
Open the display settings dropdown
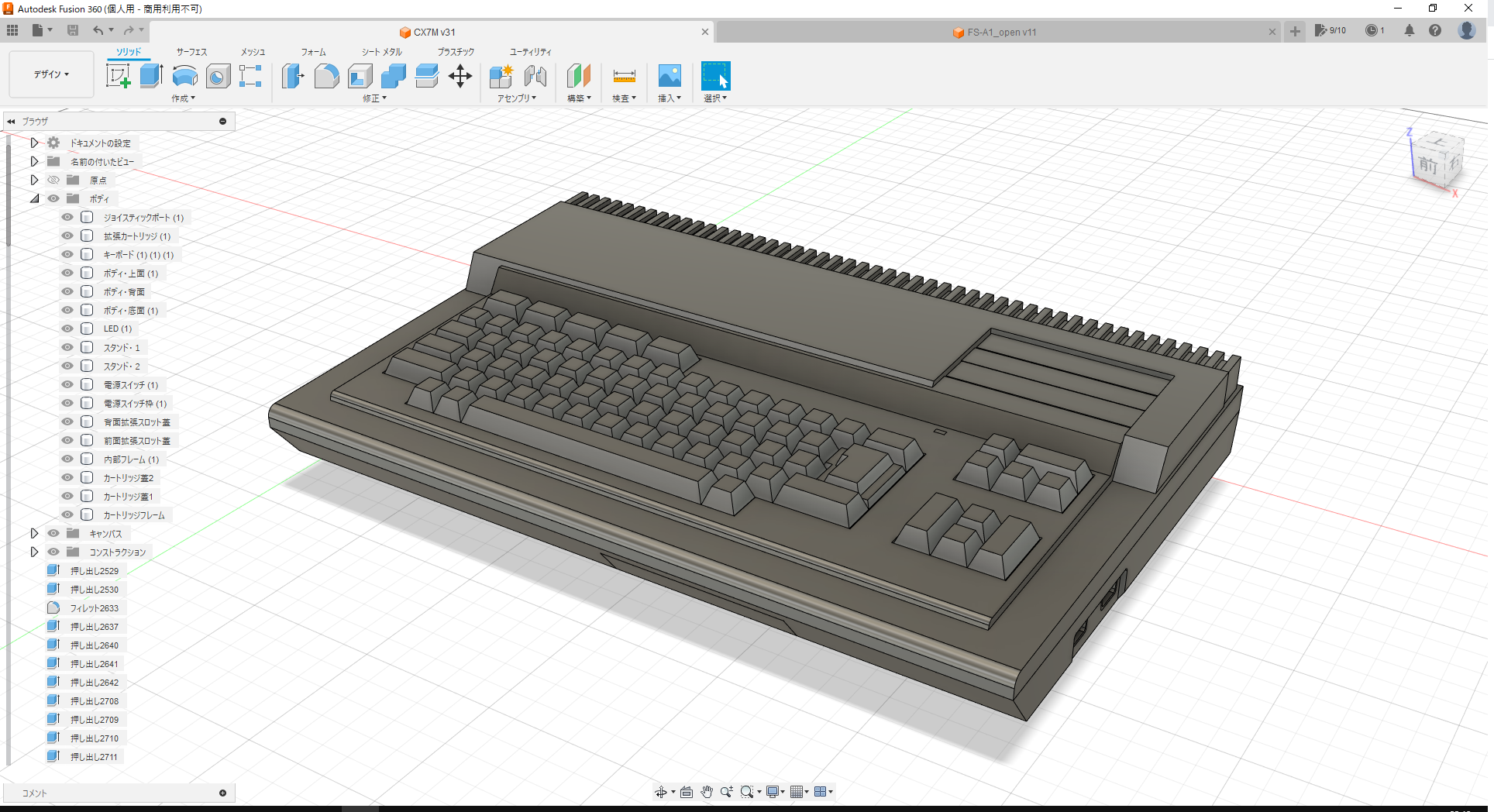(x=775, y=791)
